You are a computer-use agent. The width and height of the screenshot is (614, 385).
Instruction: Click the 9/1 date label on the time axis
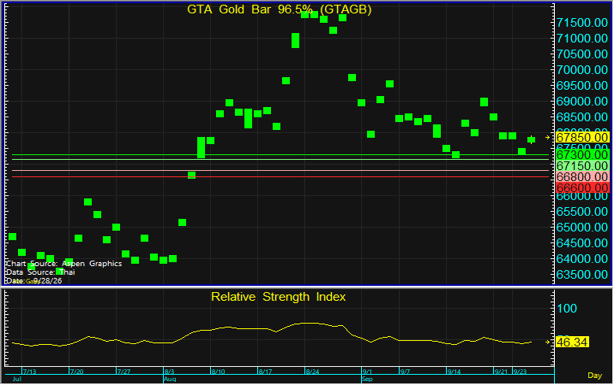pyautogui.click(x=367, y=371)
